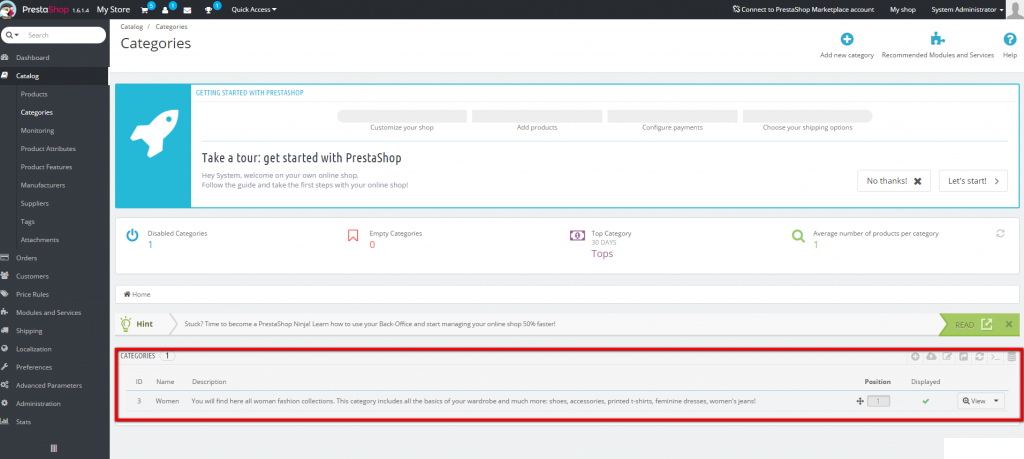This screenshot has height=459, width=1024.
Task: Click the position field for Women
Action: coord(878,401)
